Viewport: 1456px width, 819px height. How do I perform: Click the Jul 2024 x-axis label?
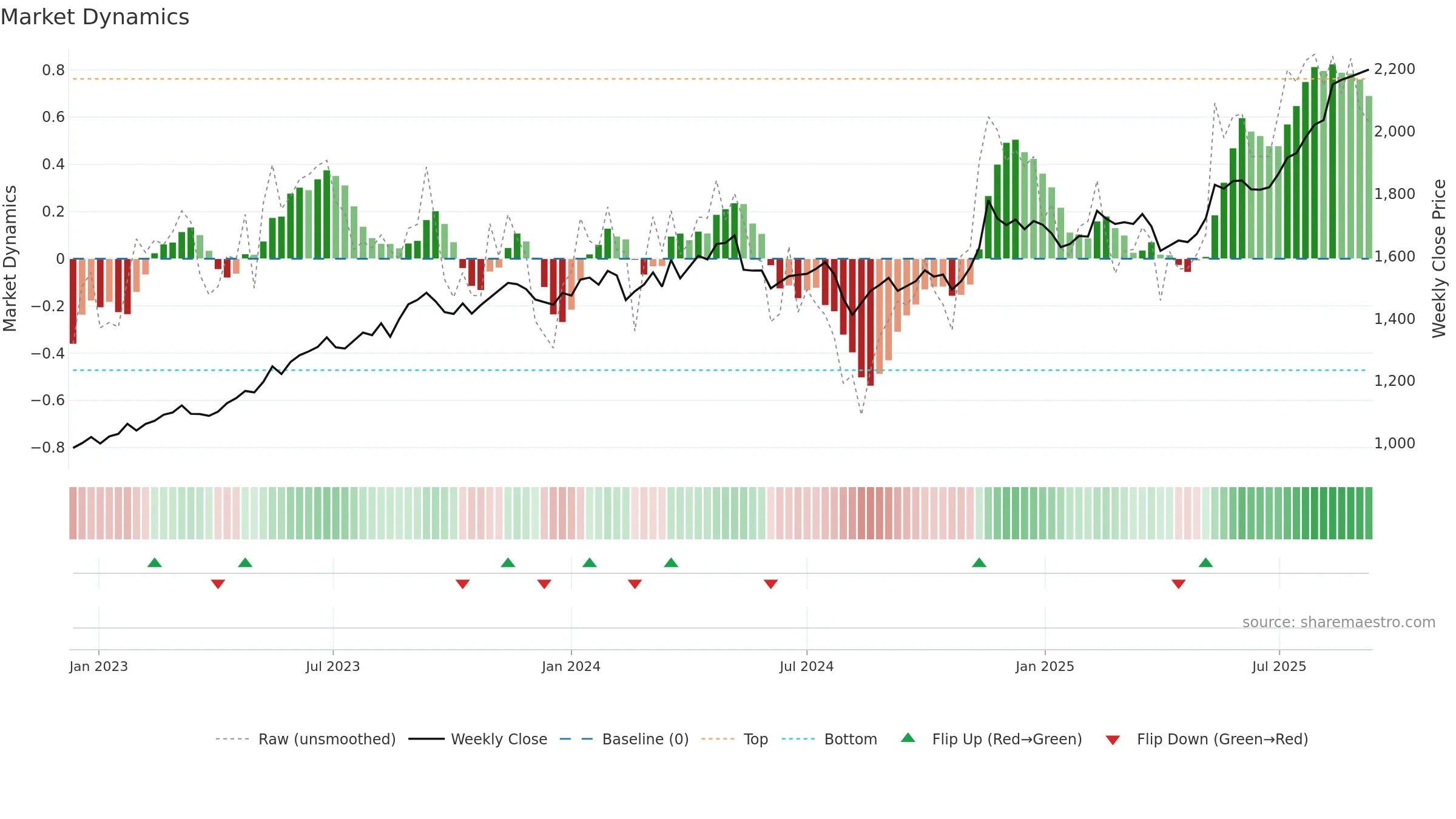coord(807,666)
